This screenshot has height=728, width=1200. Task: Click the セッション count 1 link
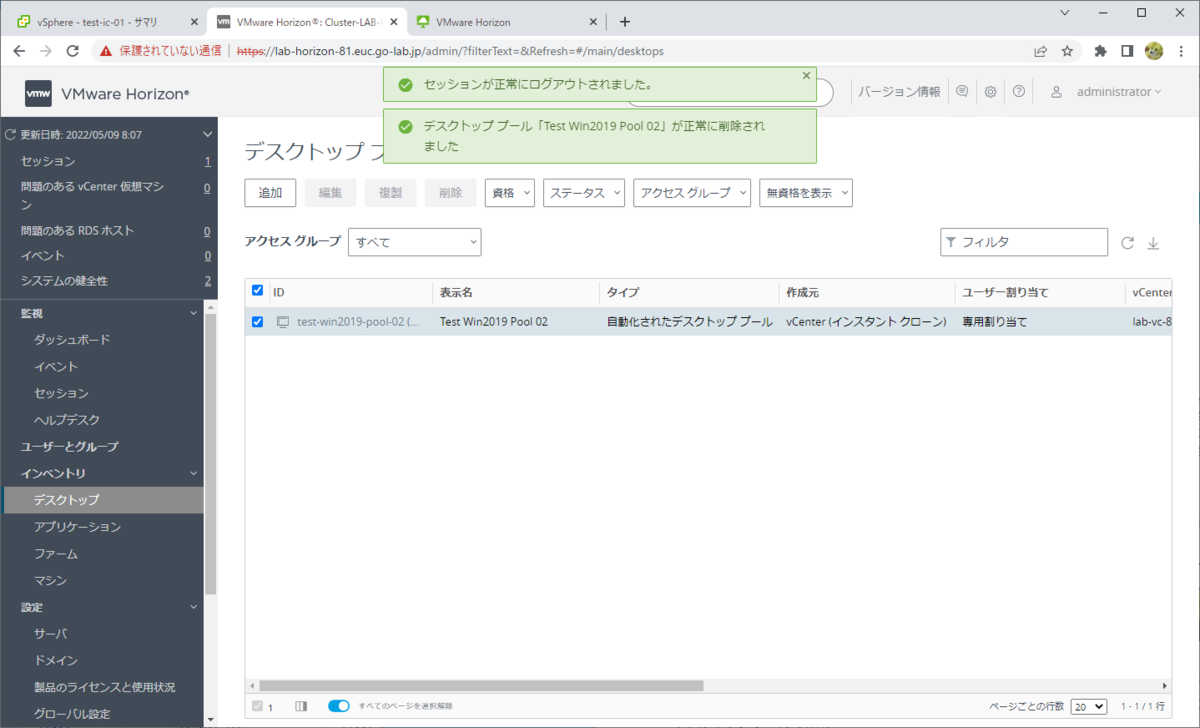pos(208,161)
